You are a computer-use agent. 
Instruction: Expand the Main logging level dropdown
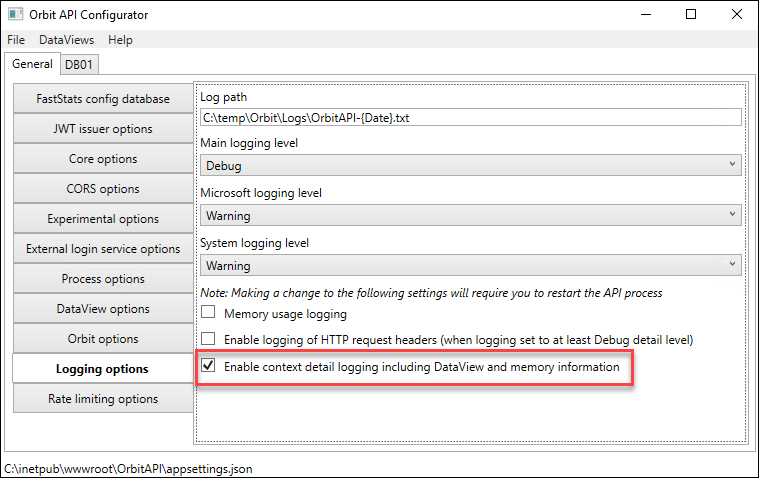[x=471, y=165]
